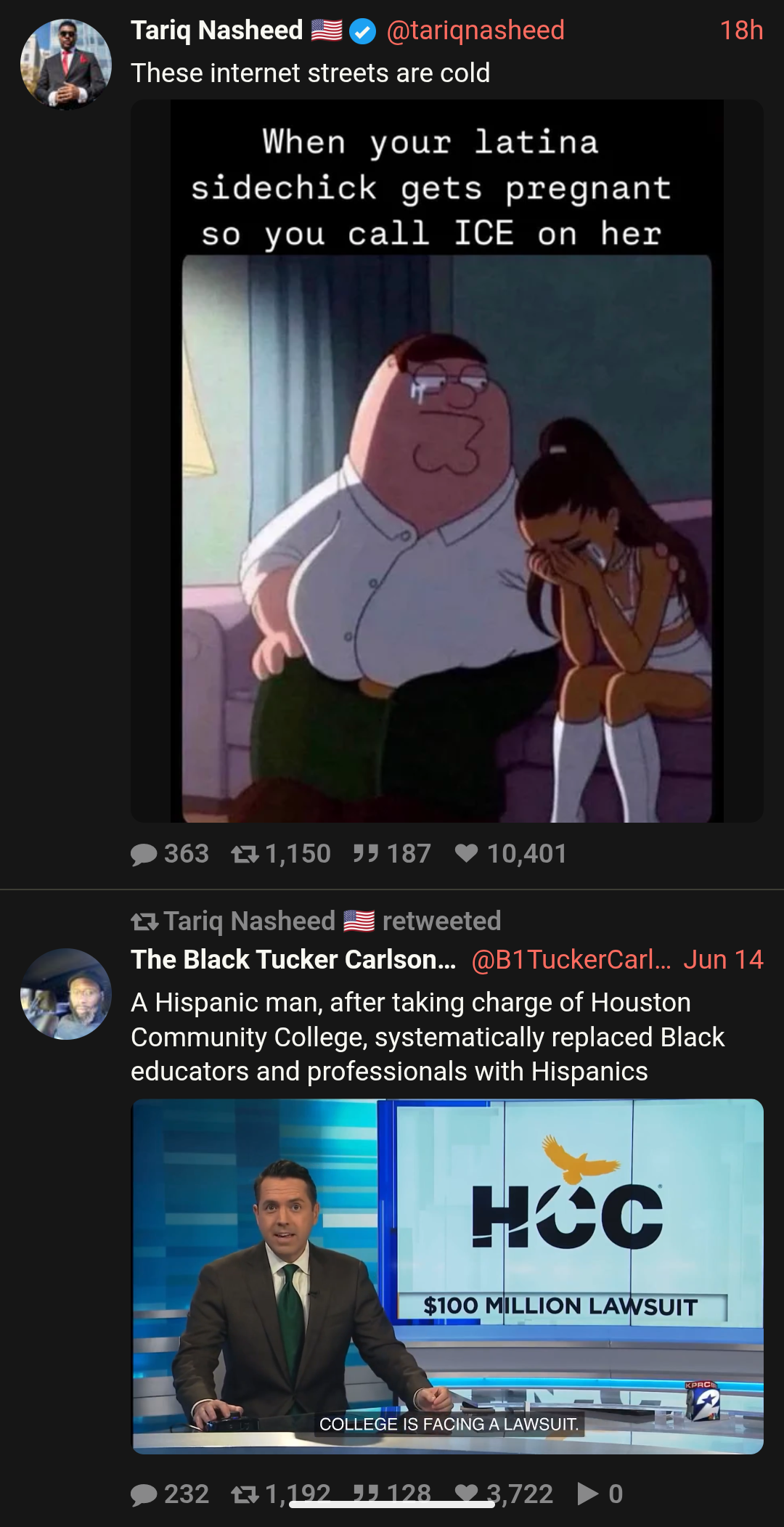Open quotes count 128 on the second tweet
This screenshot has height=1527, width=784.
(392, 1494)
